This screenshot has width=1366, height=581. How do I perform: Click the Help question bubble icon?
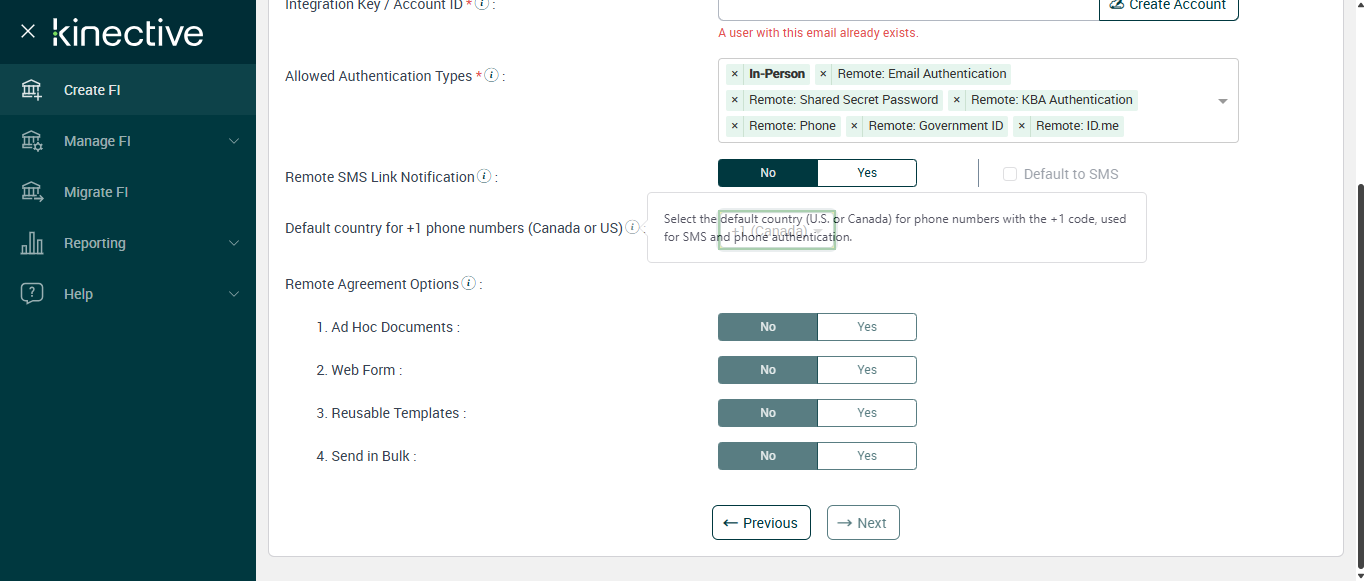pos(32,294)
